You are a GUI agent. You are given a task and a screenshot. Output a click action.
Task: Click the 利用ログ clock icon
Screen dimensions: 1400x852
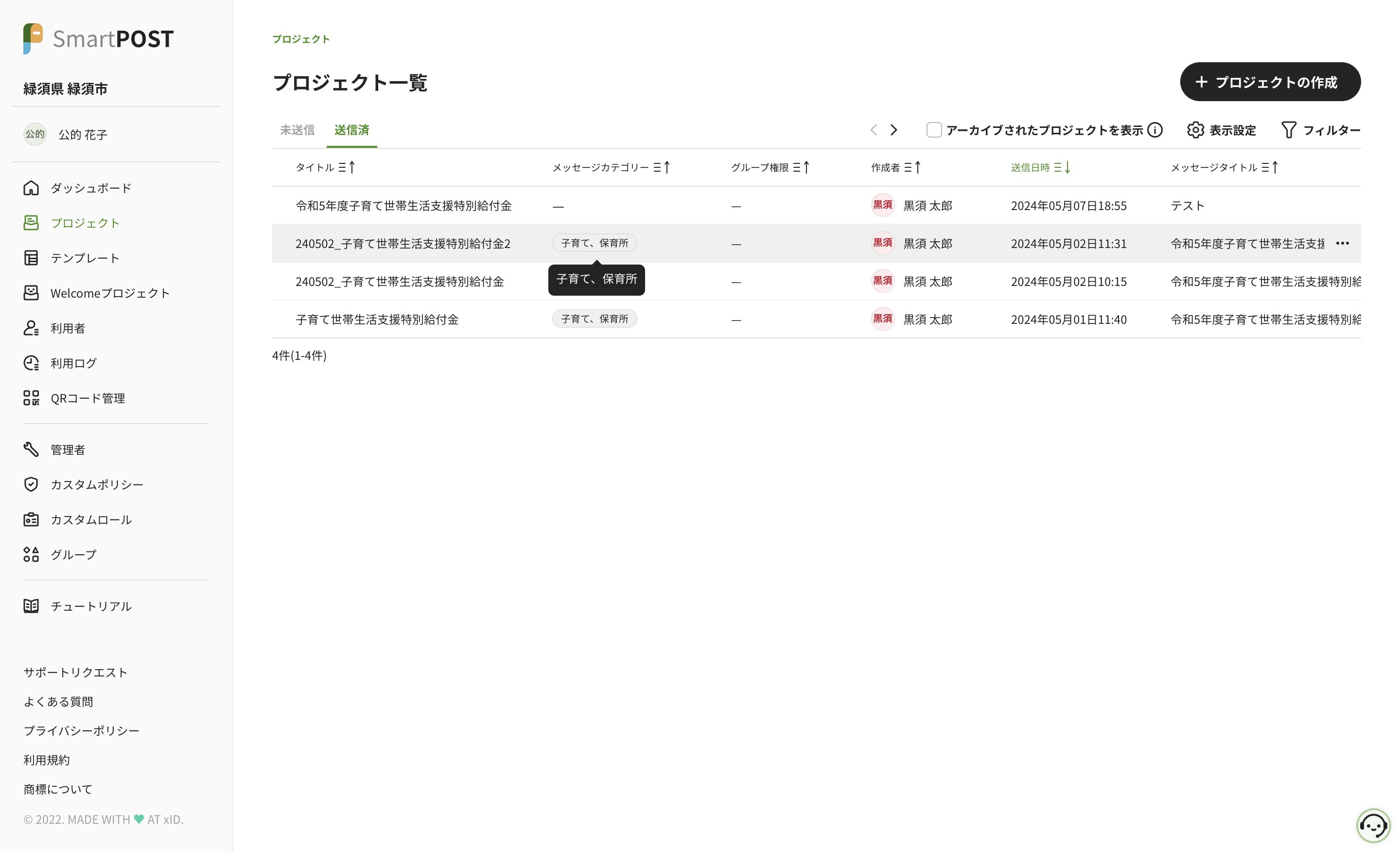31,363
